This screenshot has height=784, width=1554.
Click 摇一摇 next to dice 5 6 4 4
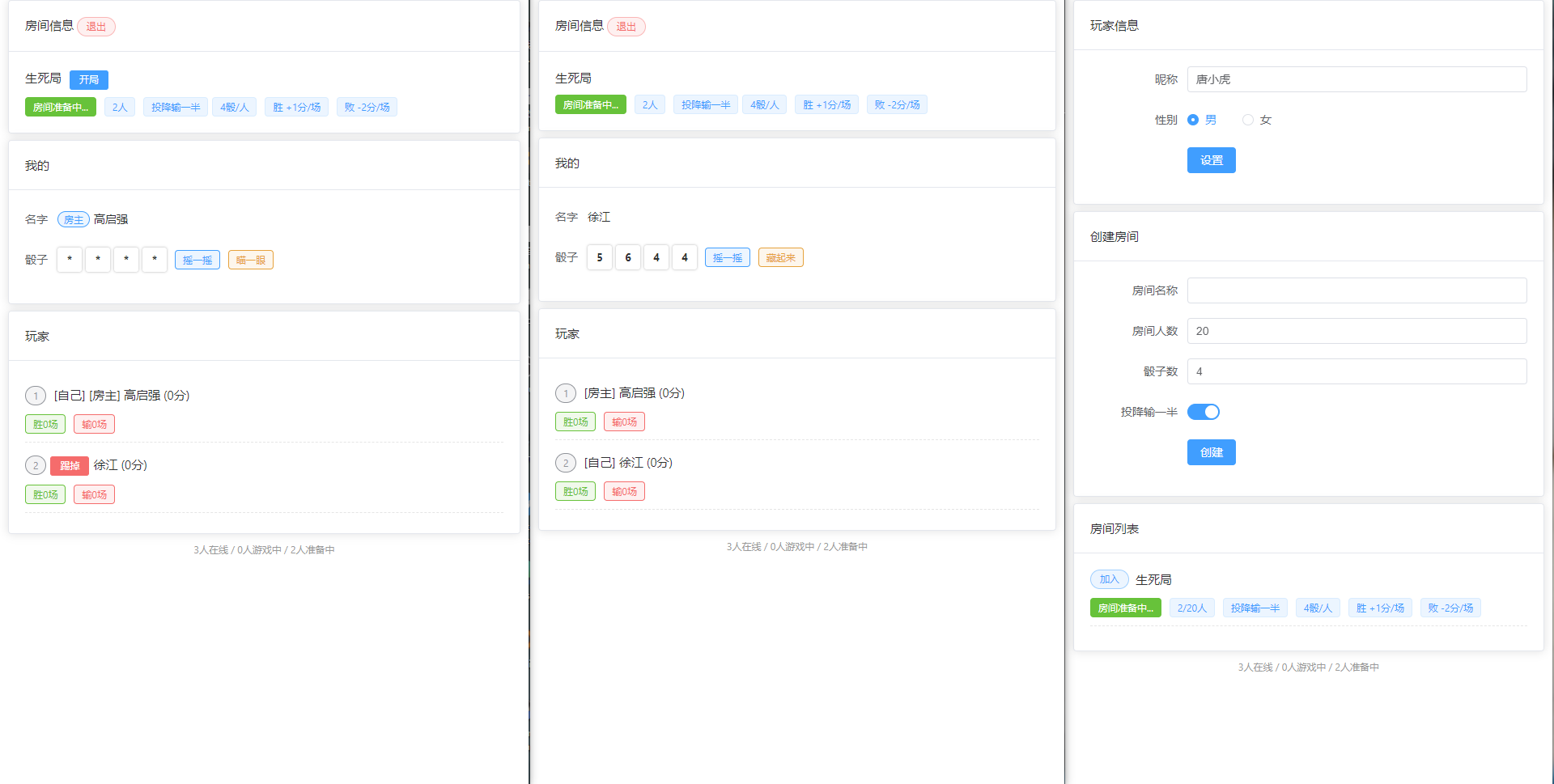coord(727,257)
